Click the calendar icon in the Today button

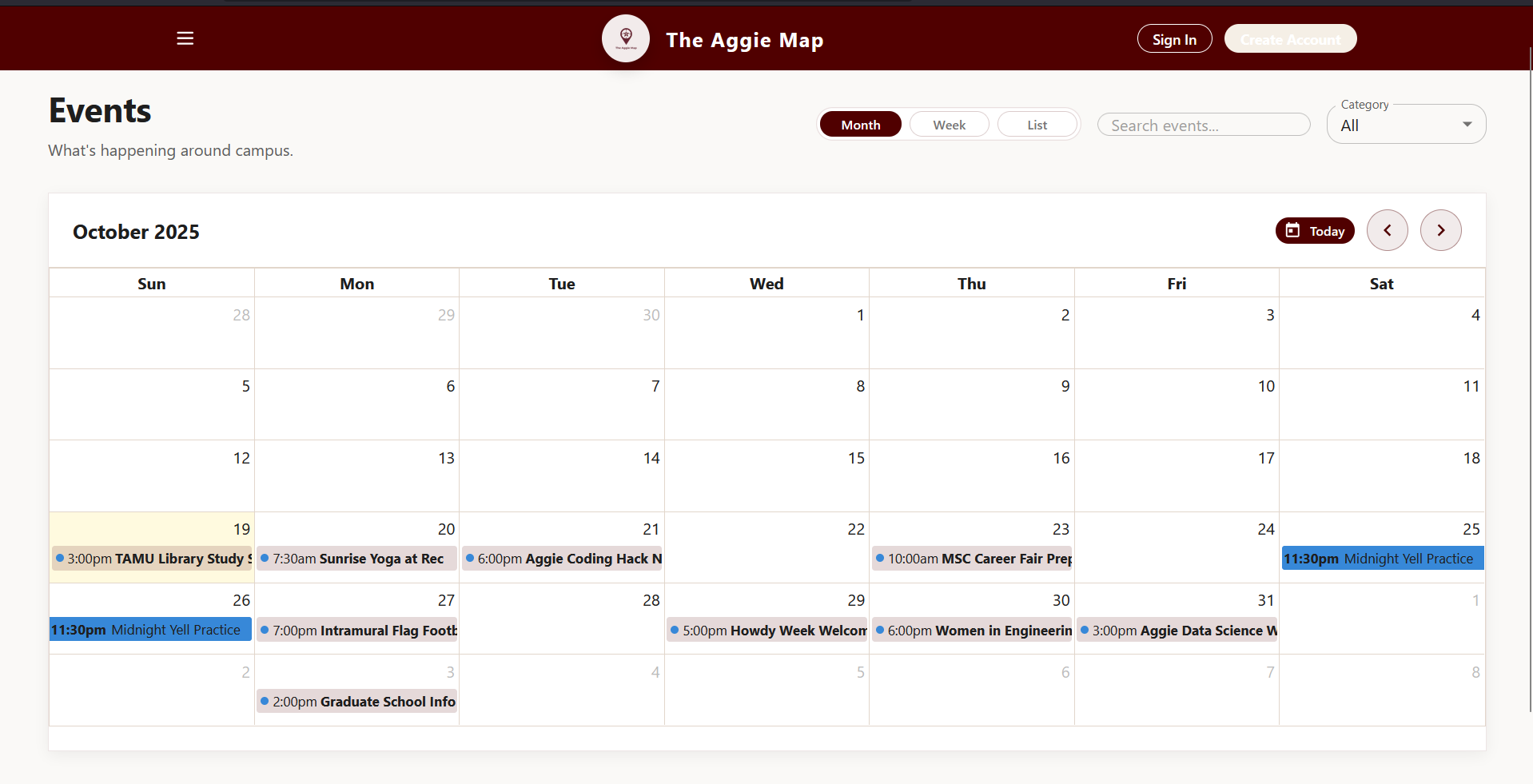(1292, 230)
